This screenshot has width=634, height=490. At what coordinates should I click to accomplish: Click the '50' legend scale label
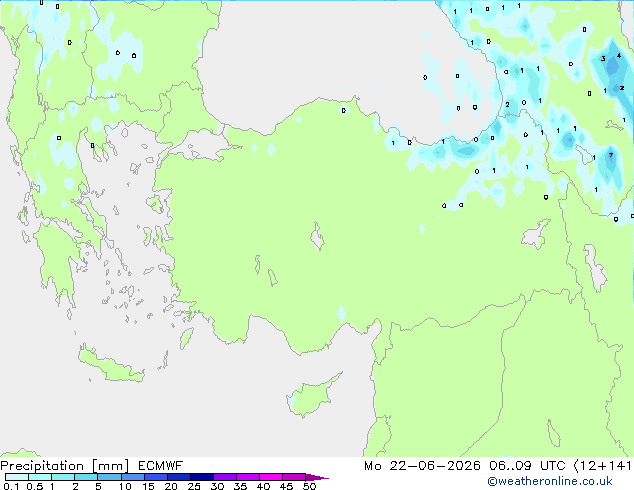(309, 486)
